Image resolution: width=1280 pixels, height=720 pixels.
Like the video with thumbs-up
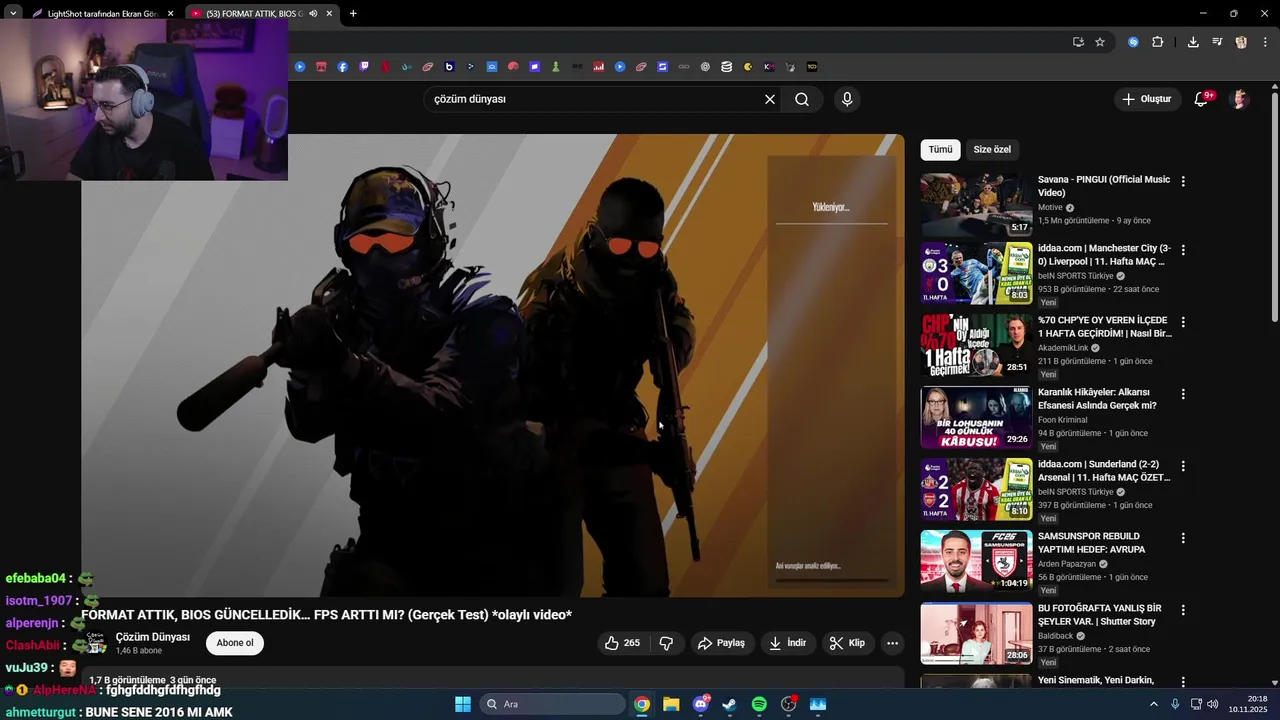[x=622, y=643]
